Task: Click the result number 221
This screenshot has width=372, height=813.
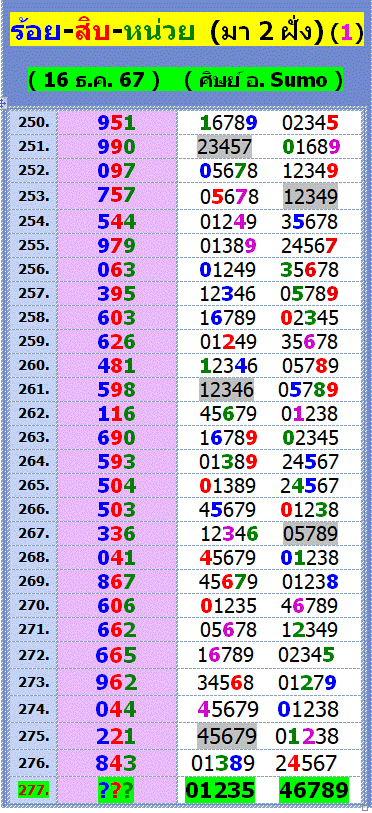Action: (x=117, y=736)
